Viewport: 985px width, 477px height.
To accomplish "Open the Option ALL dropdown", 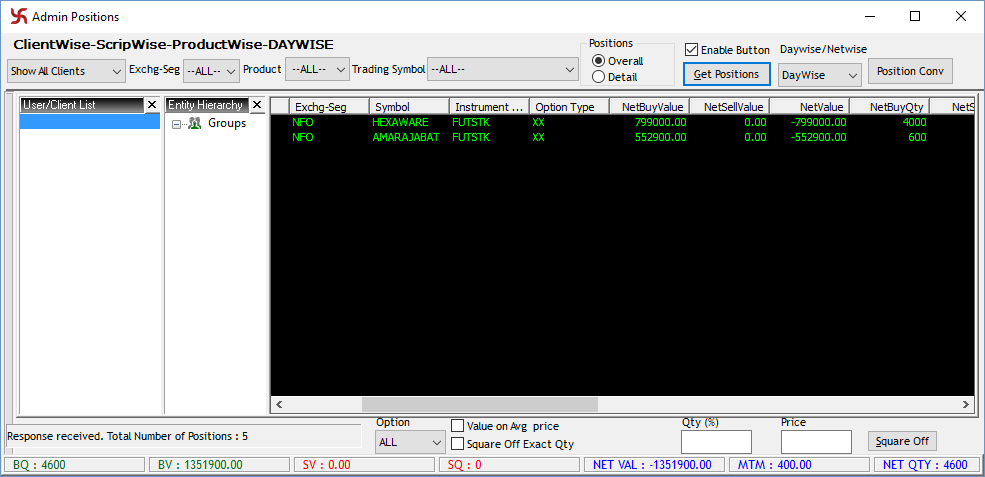I will point(410,442).
